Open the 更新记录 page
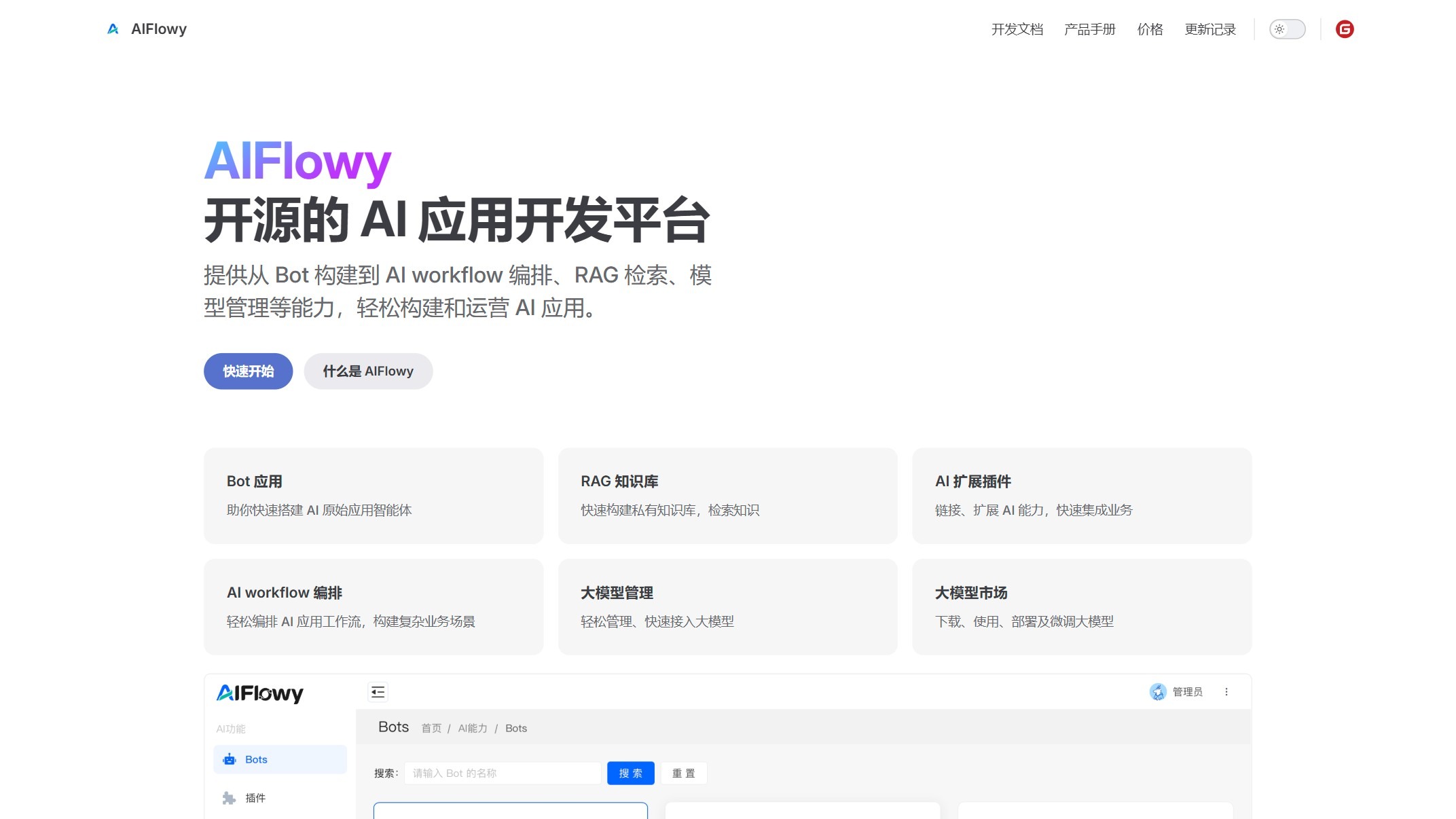 [1210, 29]
